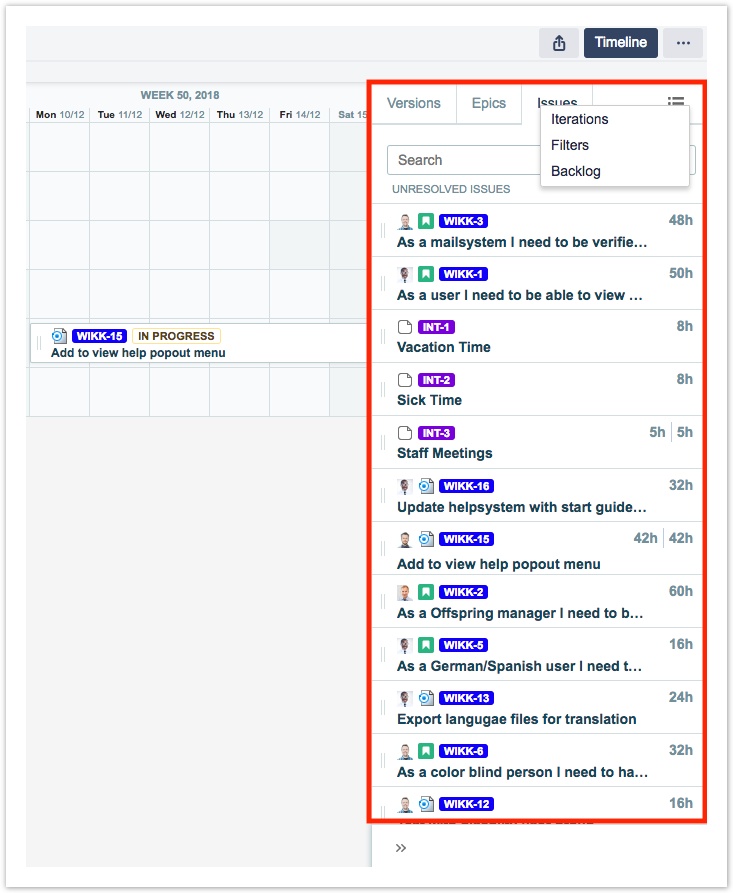
Task: Open the WIKK-2 issue key link
Action: click(x=463, y=592)
